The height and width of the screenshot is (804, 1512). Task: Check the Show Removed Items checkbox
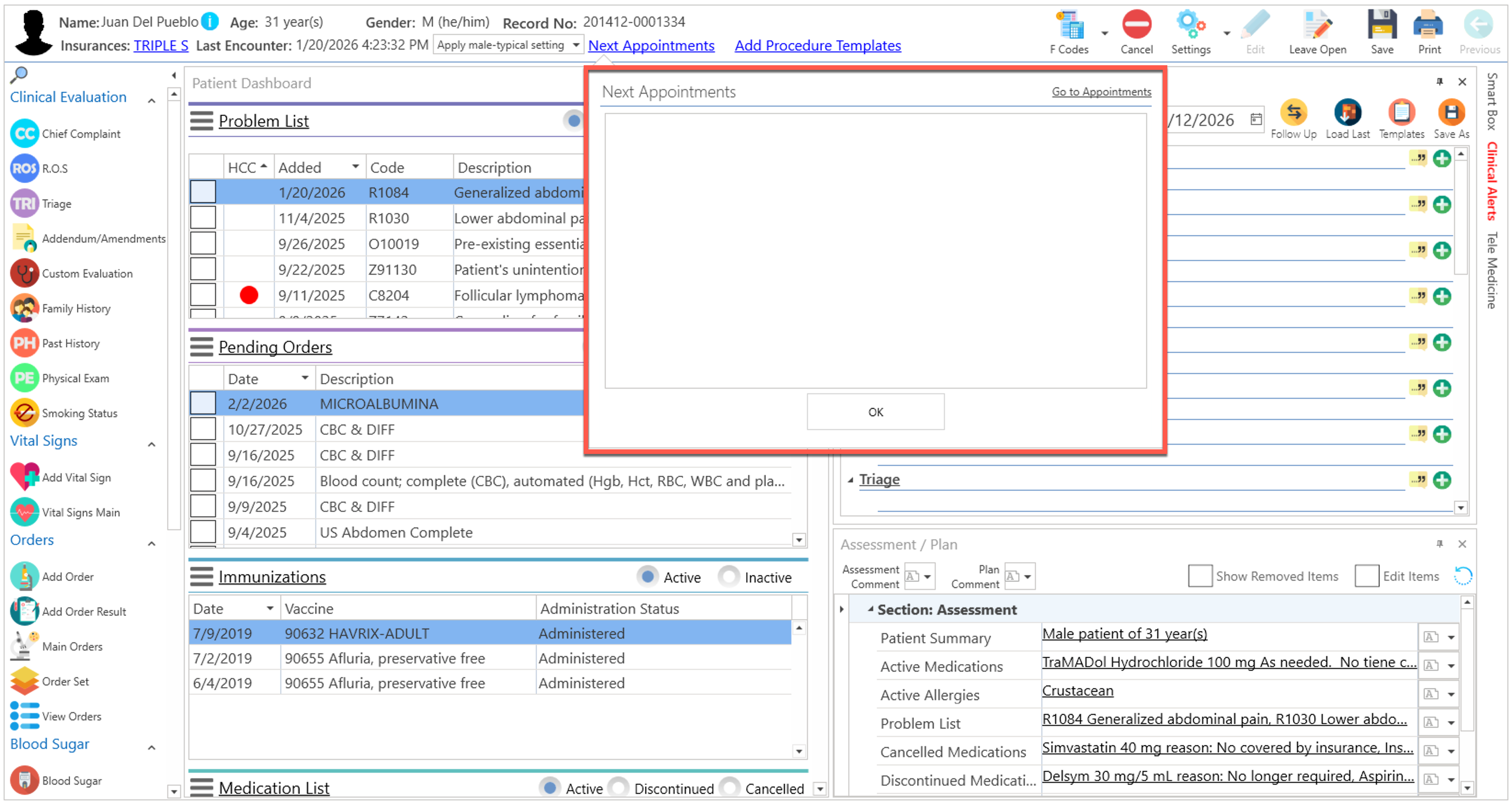(x=1200, y=576)
